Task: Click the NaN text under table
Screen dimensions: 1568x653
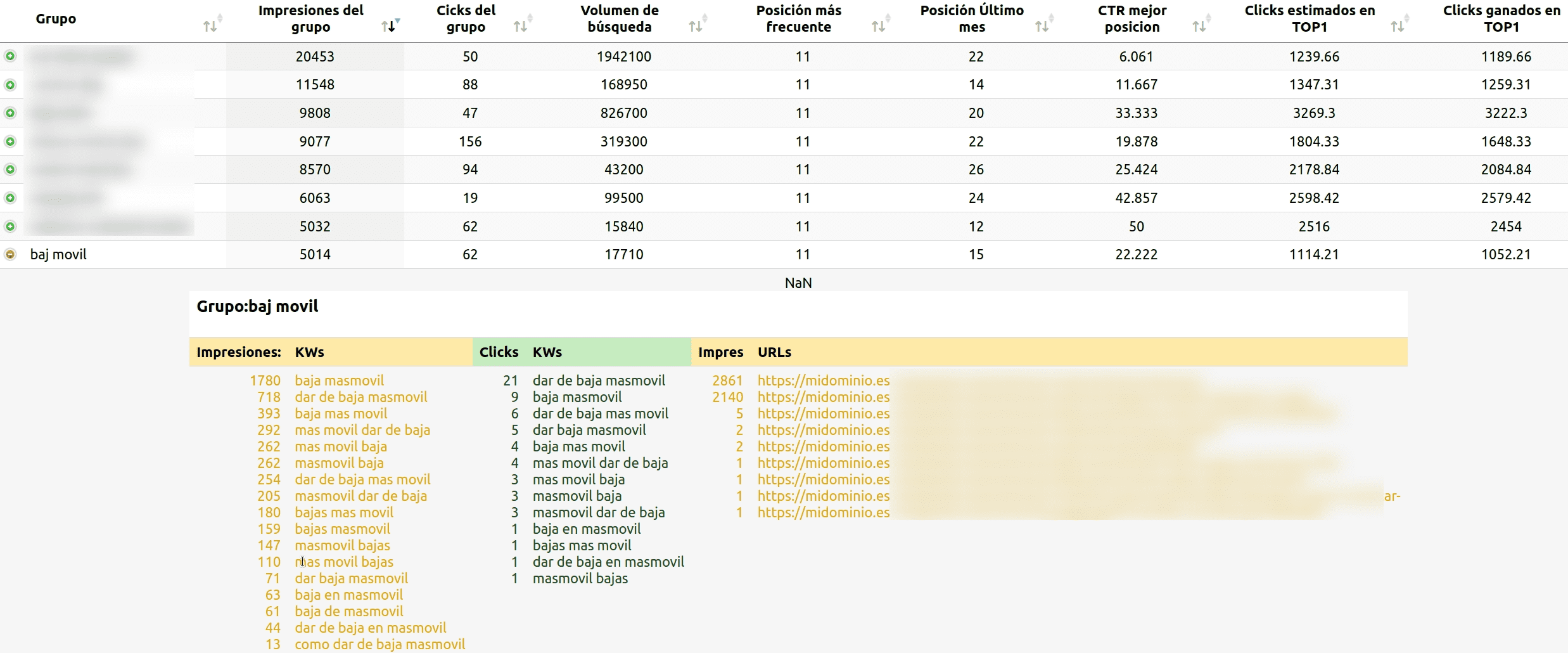Action: [798, 283]
